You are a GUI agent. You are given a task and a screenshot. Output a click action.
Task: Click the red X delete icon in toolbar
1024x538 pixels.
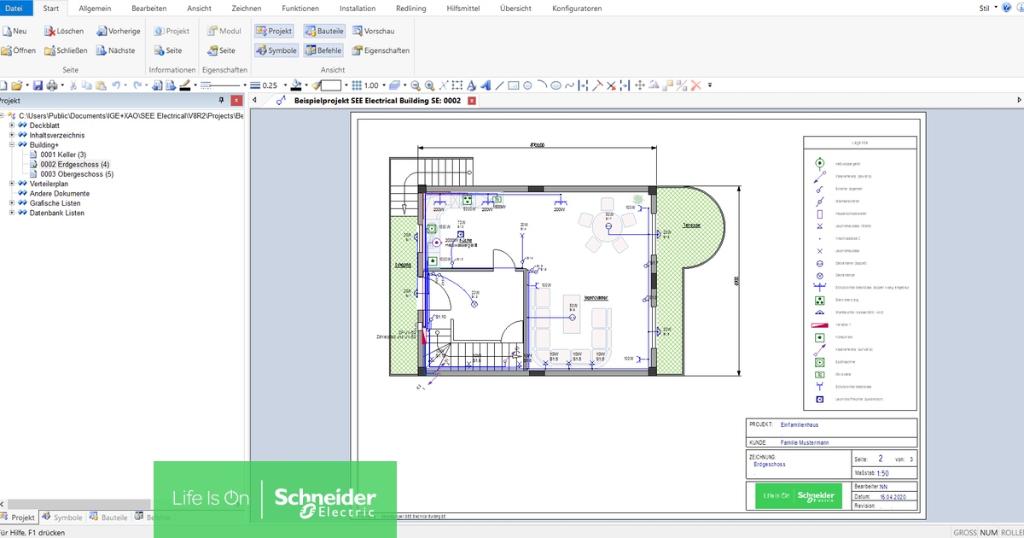(x=696, y=85)
